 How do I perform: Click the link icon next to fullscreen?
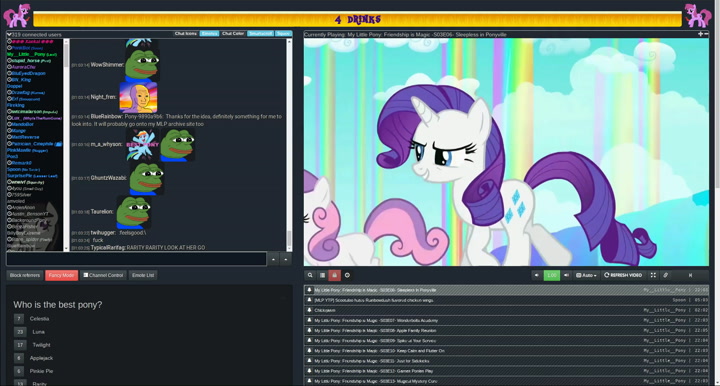[665, 275]
